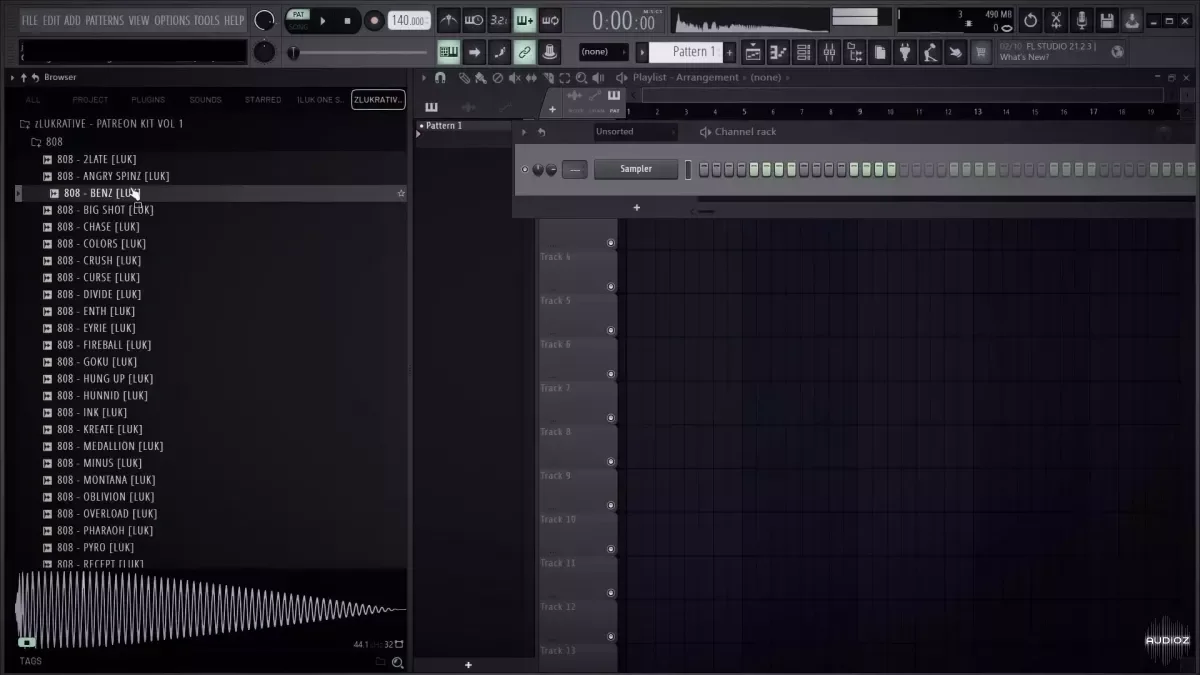This screenshot has width=1200, height=675.
Task: Toggle Sampler channel select bar
Action: (688, 170)
